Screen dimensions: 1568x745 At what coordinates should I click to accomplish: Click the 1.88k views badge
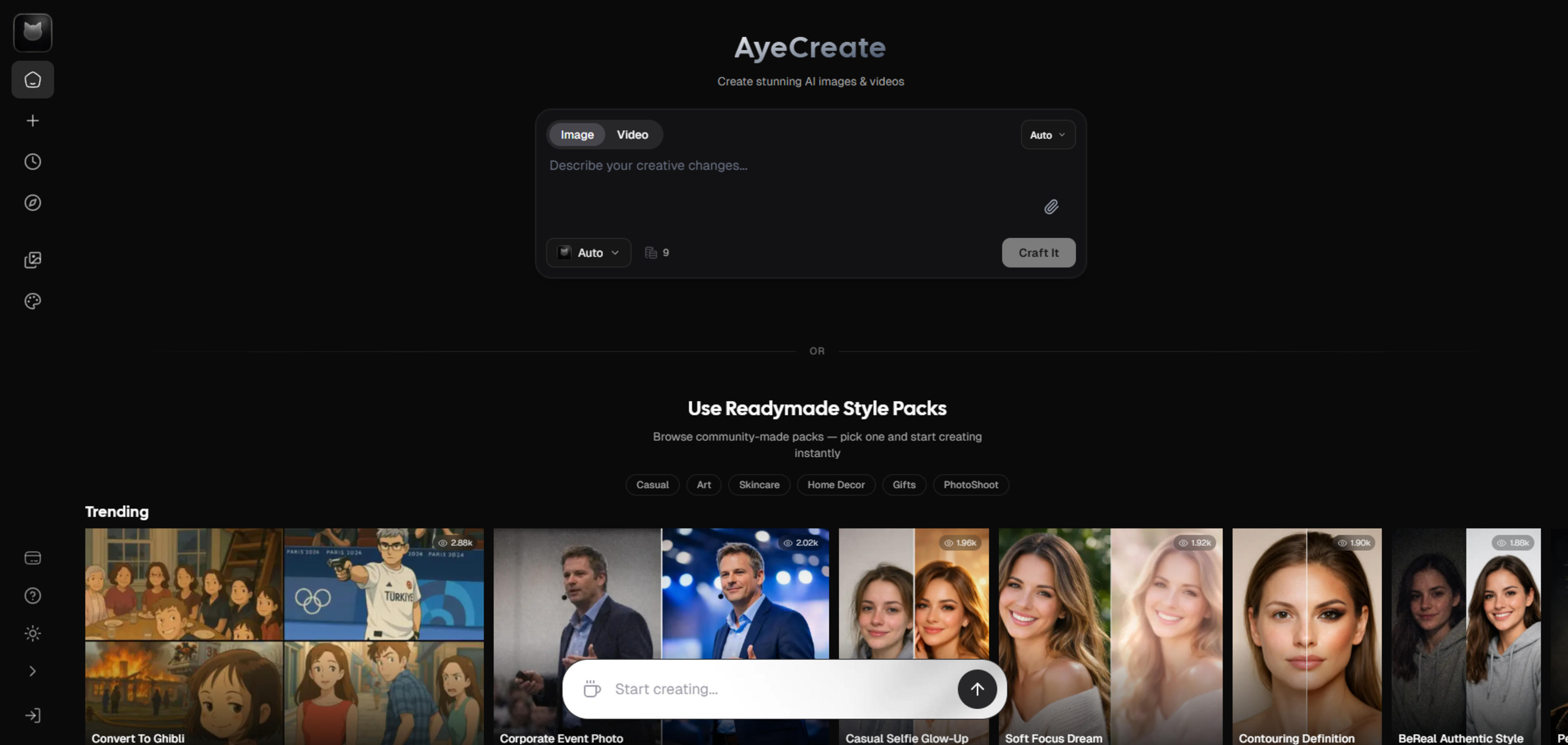pos(1512,543)
